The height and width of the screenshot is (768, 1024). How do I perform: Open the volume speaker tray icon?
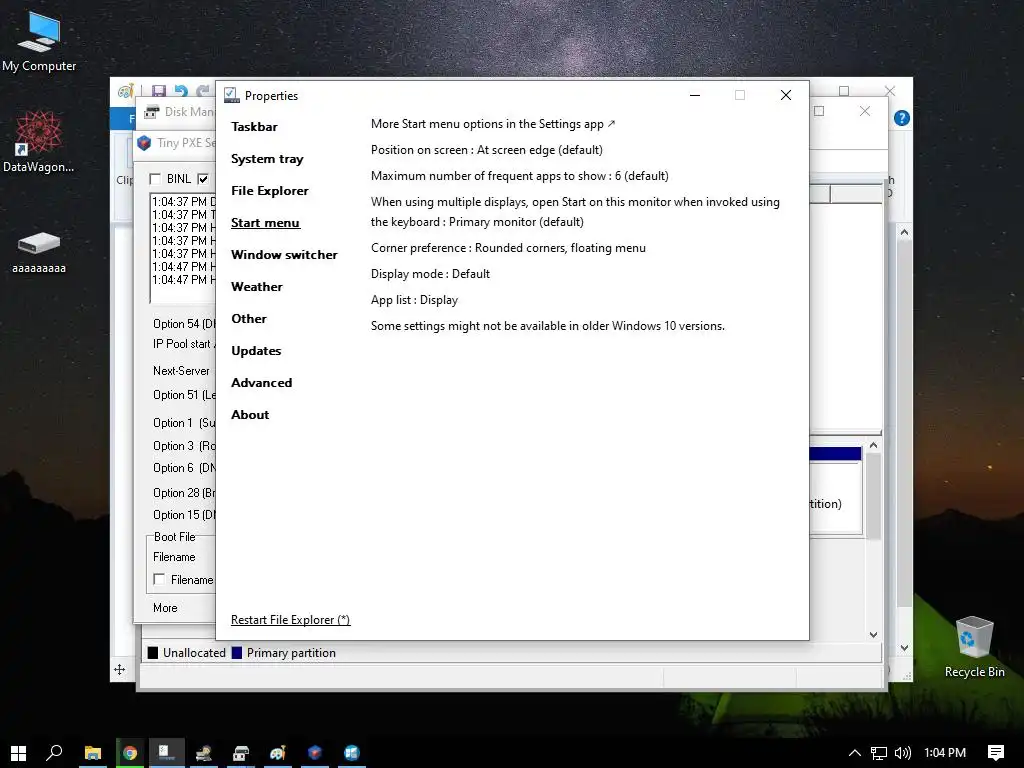tap(903, 753)
